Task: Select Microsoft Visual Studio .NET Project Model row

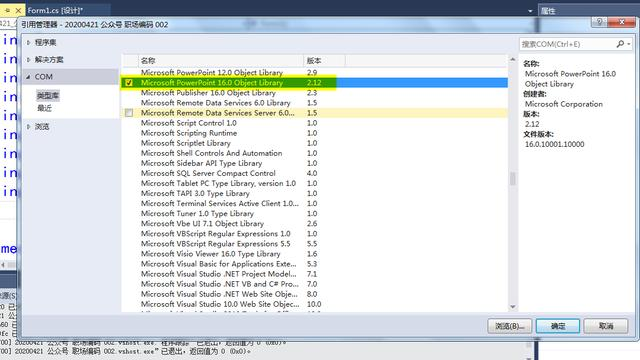Action: [314, 274]
